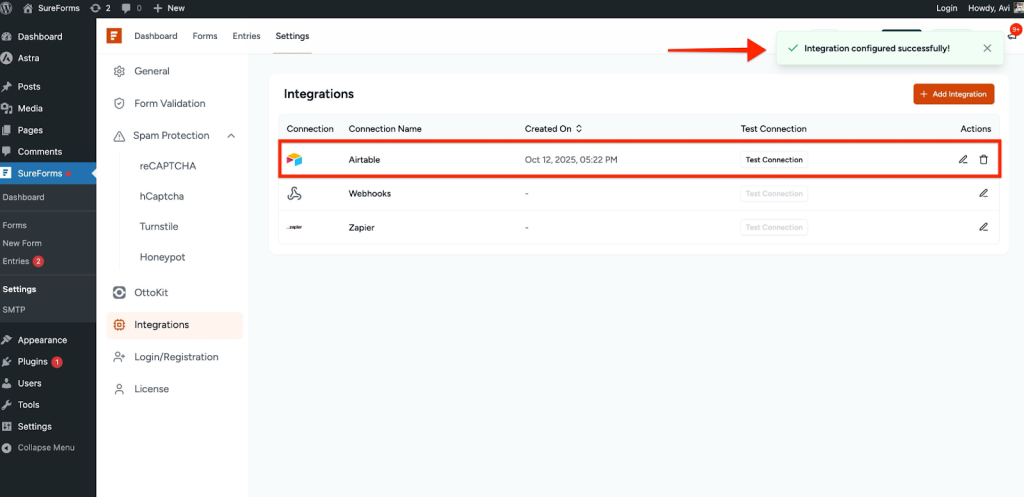Go to Posts in the sidebar
Screen dimensions: 1024x497
(29, 87)
